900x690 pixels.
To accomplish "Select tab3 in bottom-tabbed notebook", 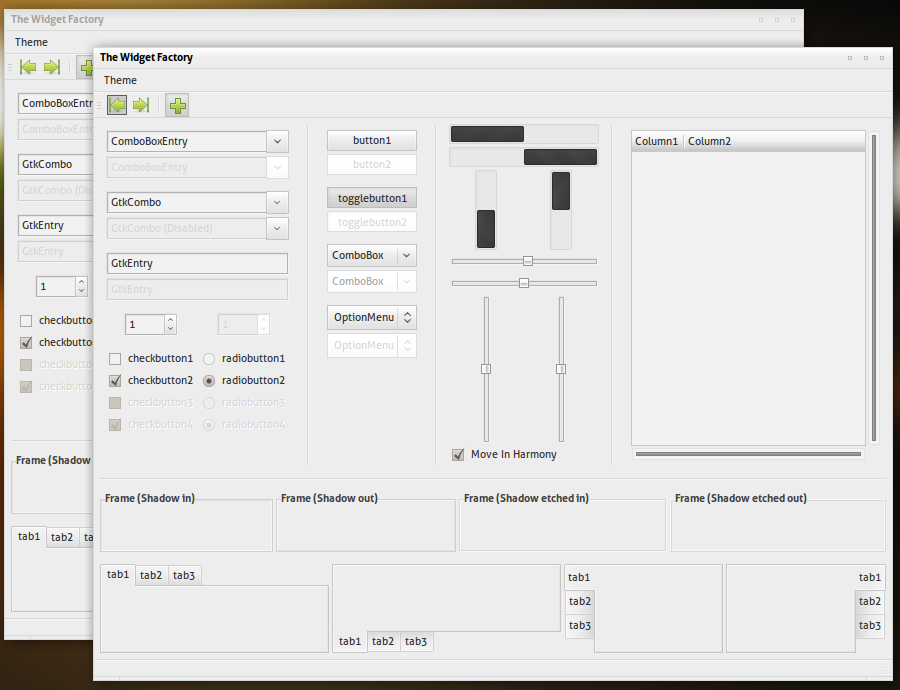I will coord(416,642).
